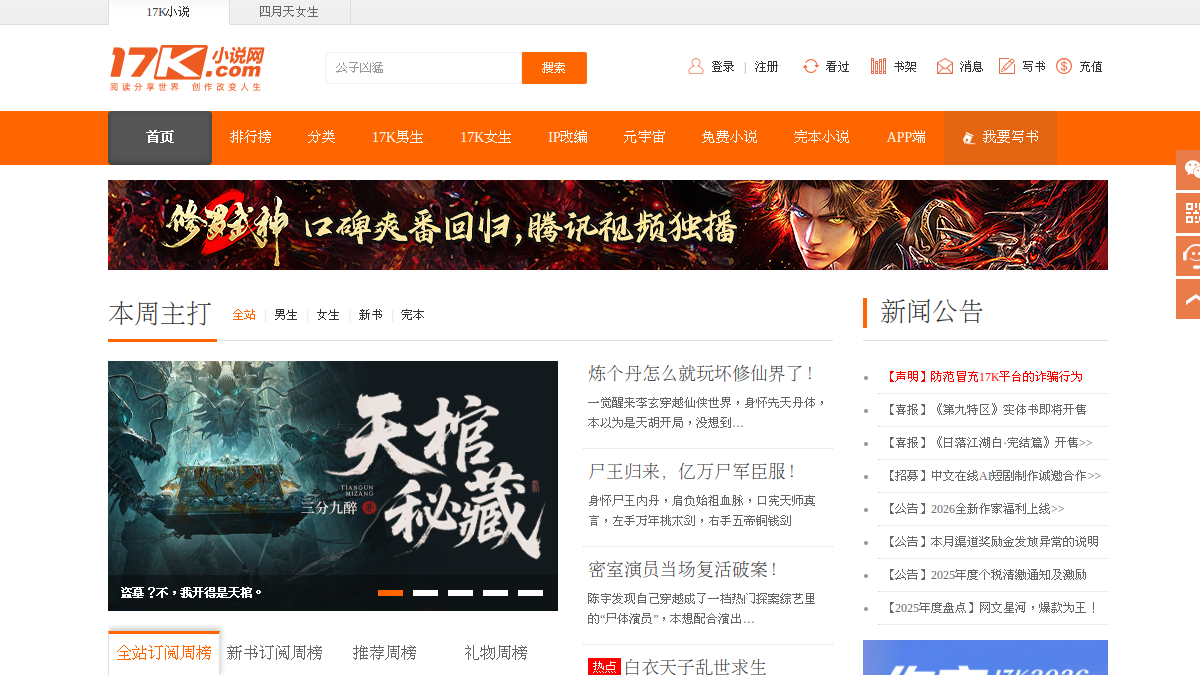The image size is (1200, 675).
Task: Open the 17K男生 nav item
Action: coord(397,138)
